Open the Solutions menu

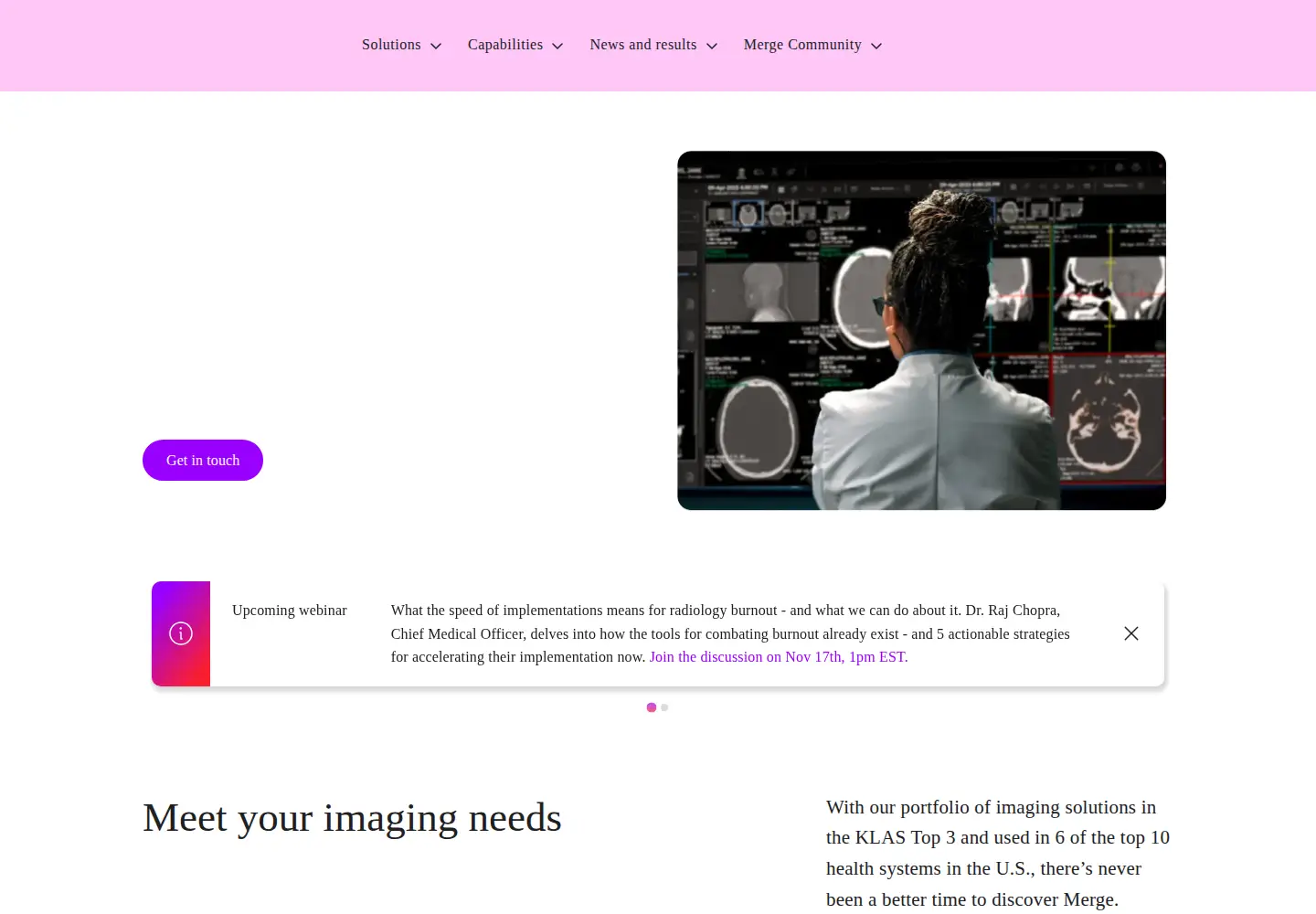pyautogui.click(x=391, y=45)
